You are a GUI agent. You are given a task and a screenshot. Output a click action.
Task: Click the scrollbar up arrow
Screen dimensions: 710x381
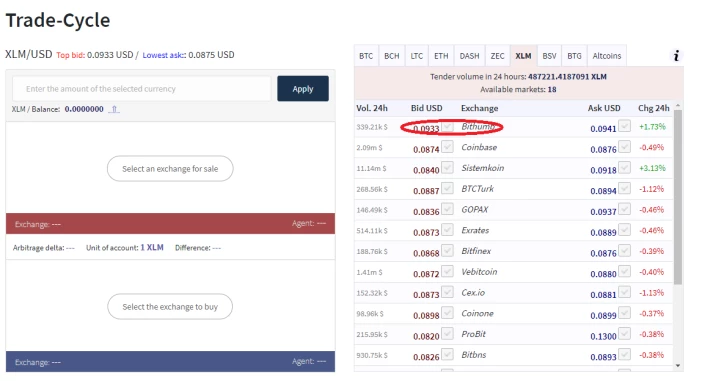(x=678, y=106)
